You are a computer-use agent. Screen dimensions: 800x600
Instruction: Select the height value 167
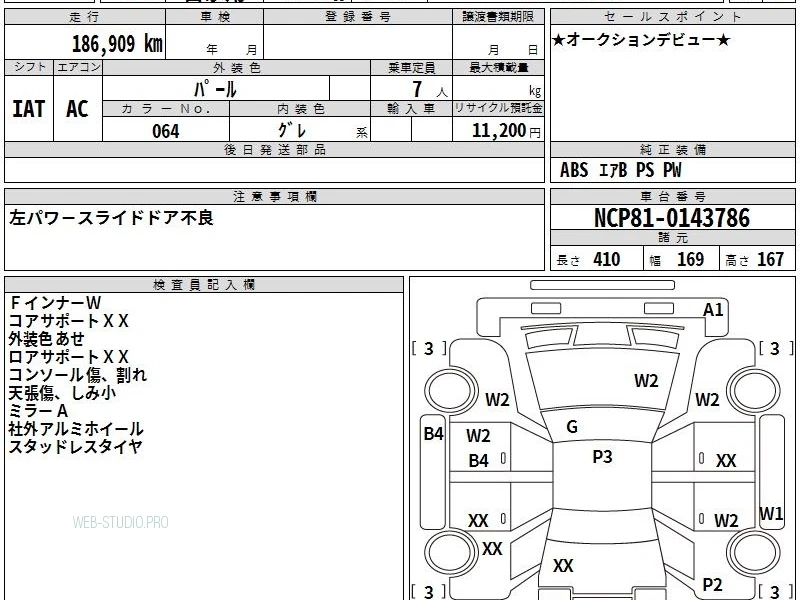tap(770, 259)
